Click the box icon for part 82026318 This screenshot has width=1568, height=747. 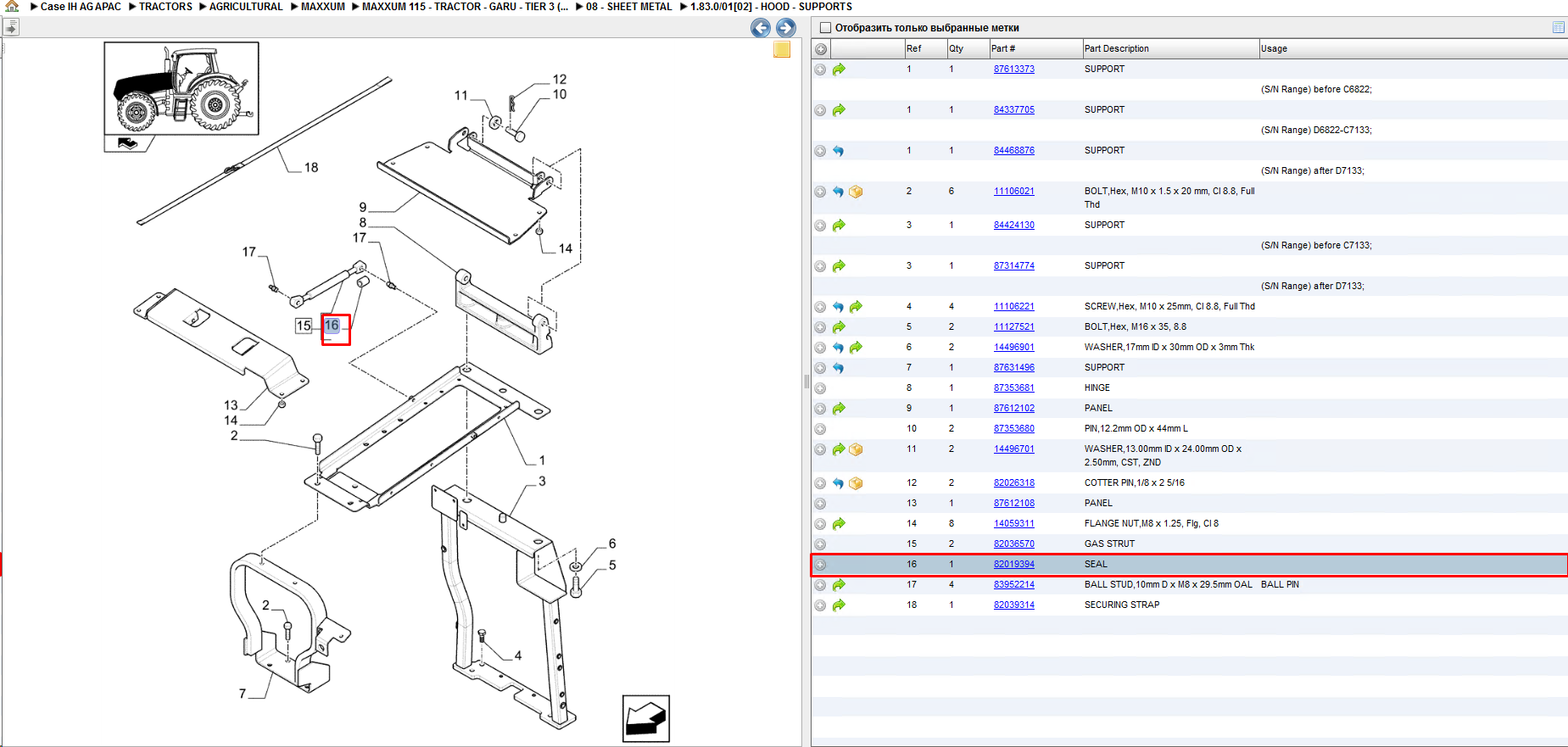tap(856, 483)
